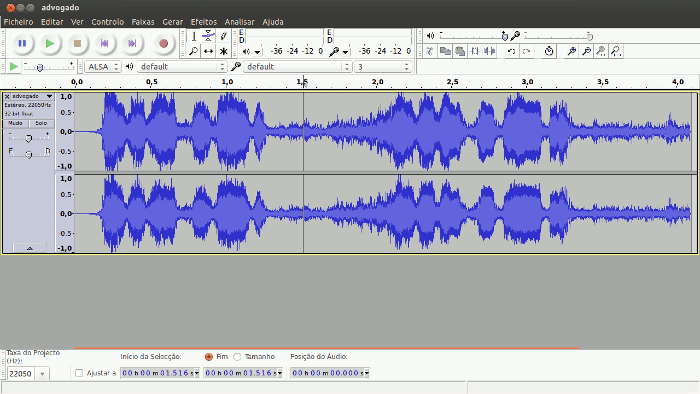
Task: Click the input volume slider handle
Action: tap(590, 36)
